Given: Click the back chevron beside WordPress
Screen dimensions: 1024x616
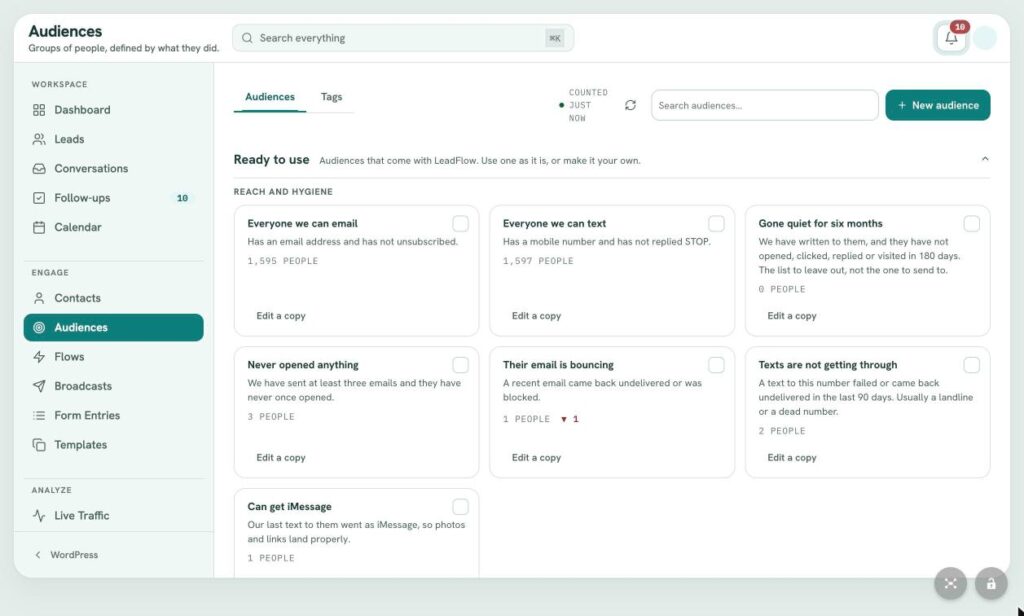Looking at the screenshot, I should pyautogui.click(x=38, y=555).
